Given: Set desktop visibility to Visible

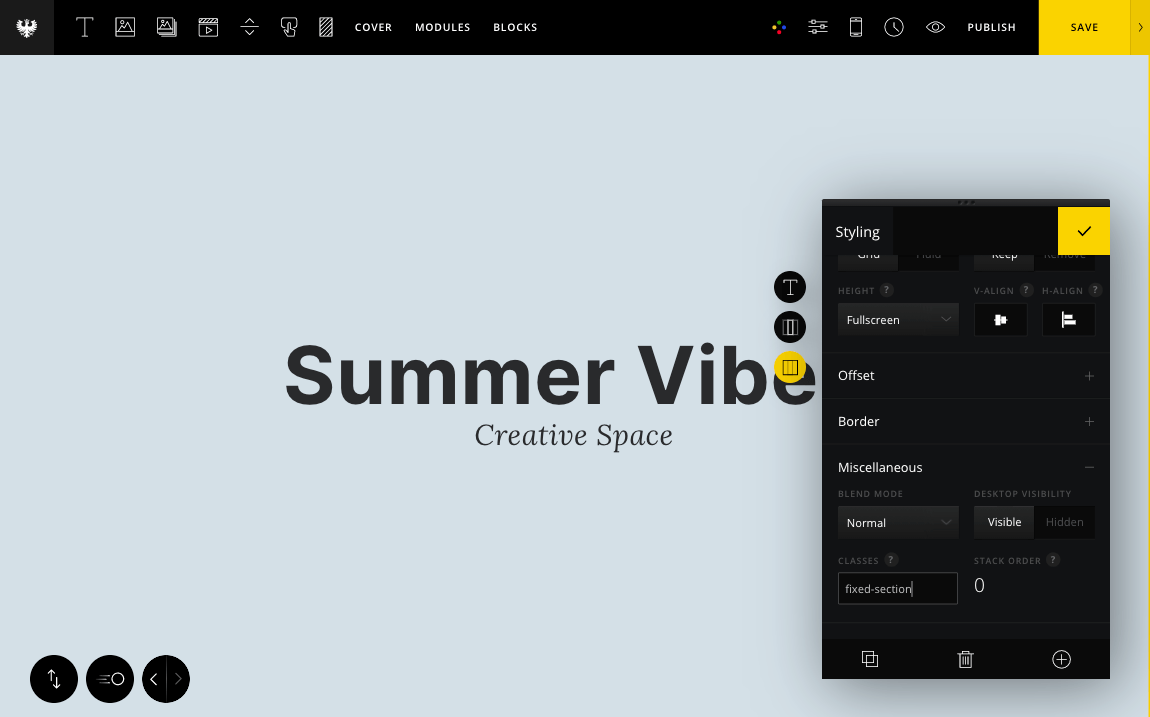Looking at the screenshot, I should coord(1004,522).
